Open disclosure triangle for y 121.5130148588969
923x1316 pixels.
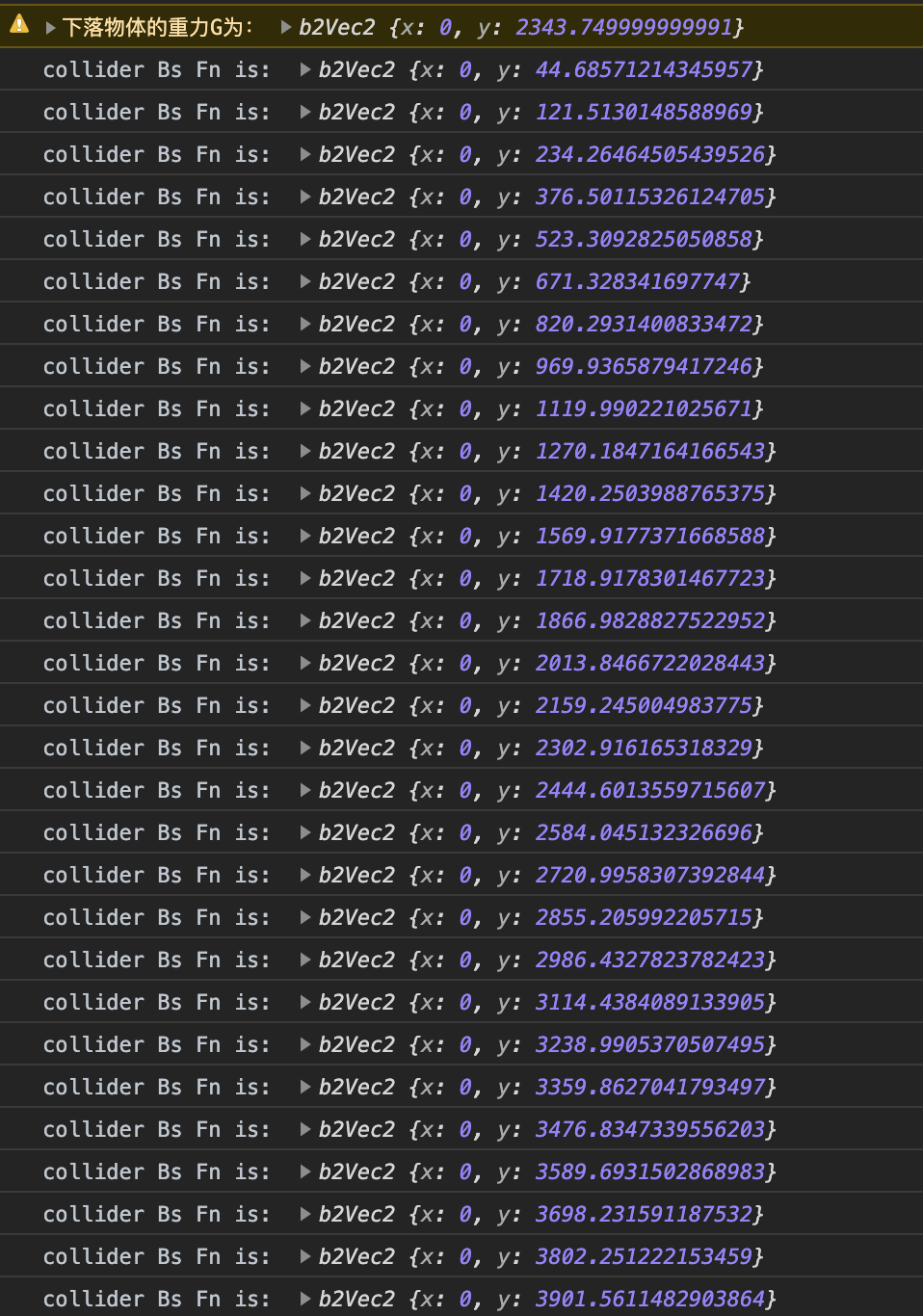[305, 112]
